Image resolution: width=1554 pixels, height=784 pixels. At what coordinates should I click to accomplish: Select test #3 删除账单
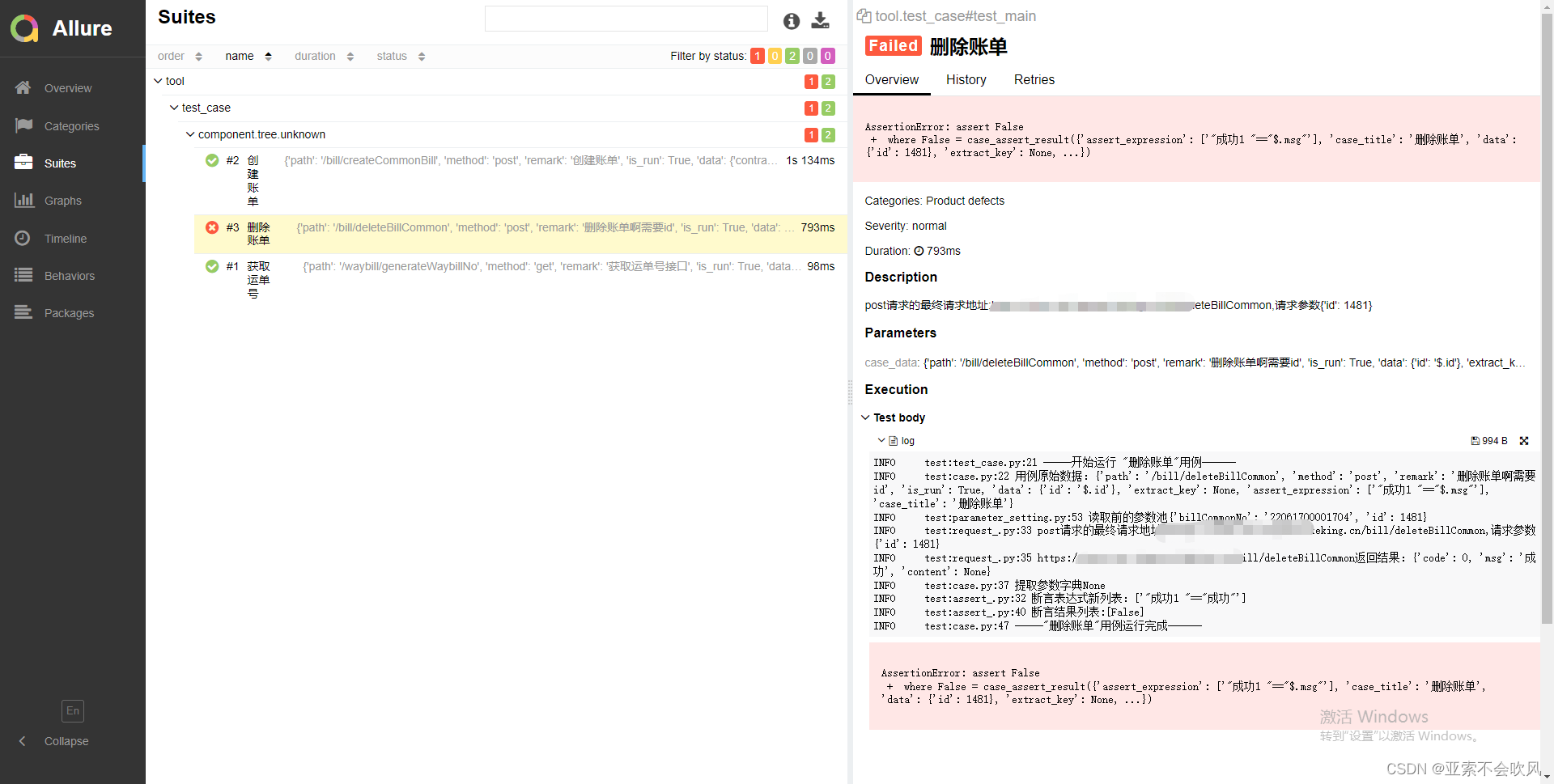(520, 234)
